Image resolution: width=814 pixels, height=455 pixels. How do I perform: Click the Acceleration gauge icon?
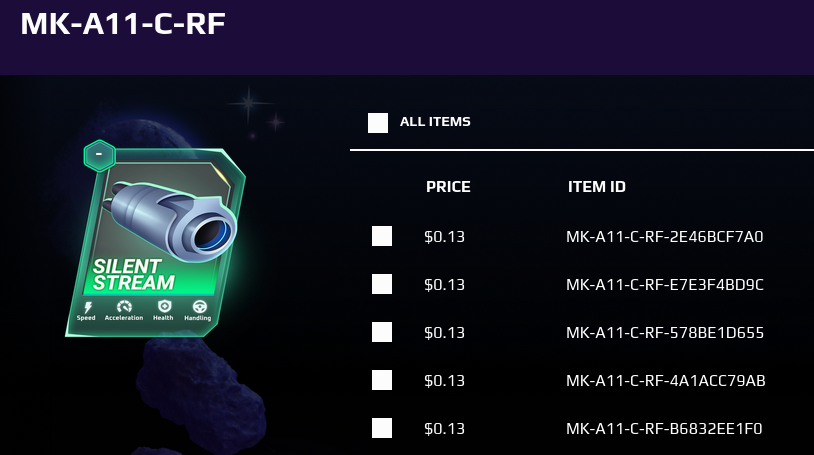click(124, 306)
